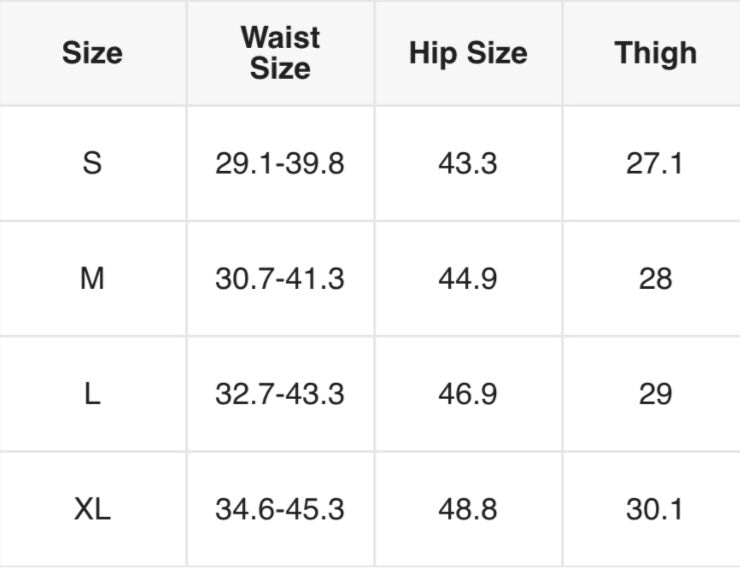Select the Hip Size column header

(x=467, y=53)
